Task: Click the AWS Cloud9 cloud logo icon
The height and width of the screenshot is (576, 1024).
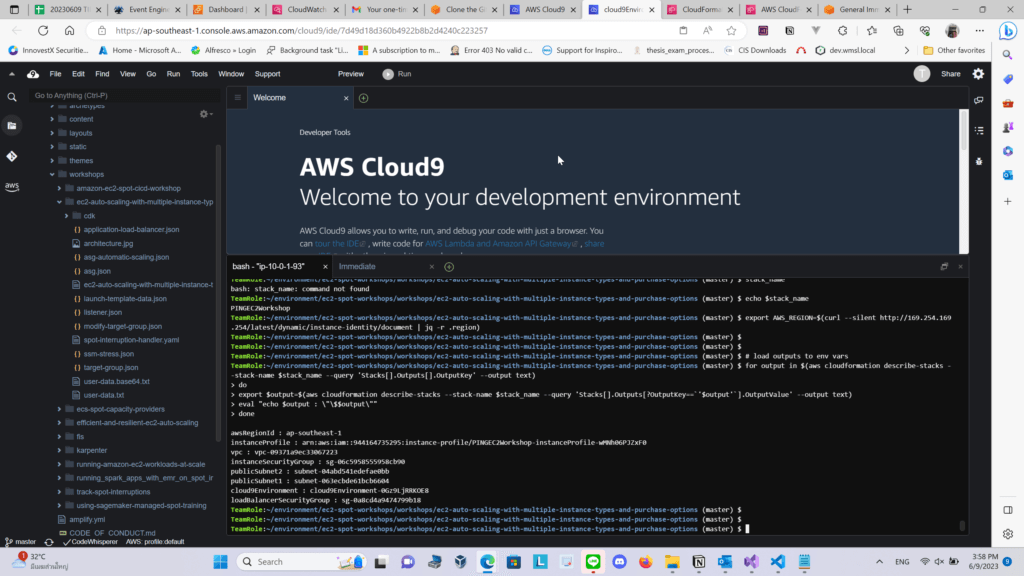Action: (33, 74)
